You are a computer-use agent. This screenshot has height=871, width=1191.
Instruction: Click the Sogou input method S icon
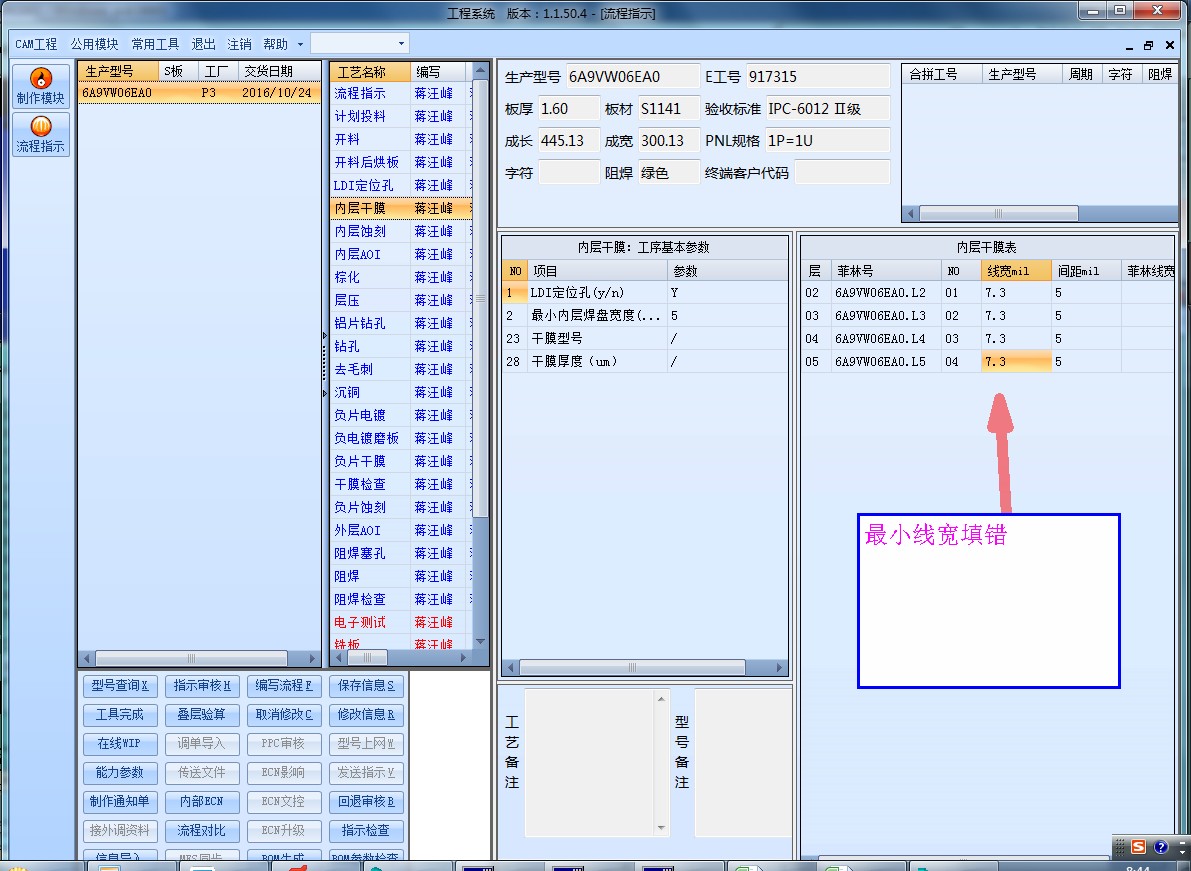point(1138,847)
